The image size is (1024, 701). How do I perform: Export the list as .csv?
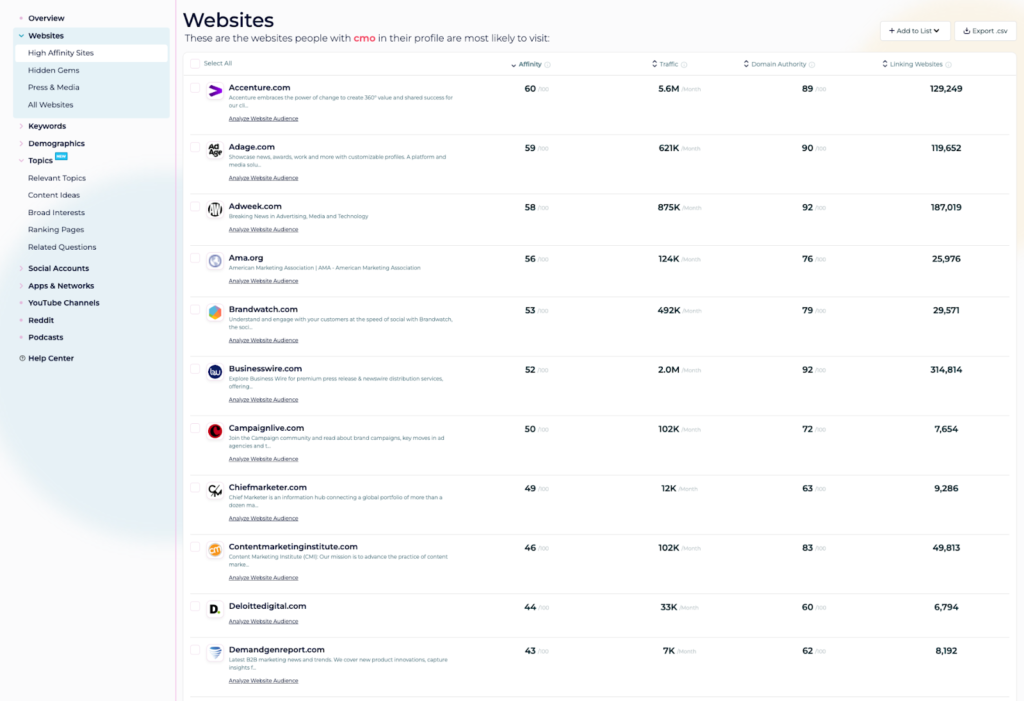coord(985,31)
